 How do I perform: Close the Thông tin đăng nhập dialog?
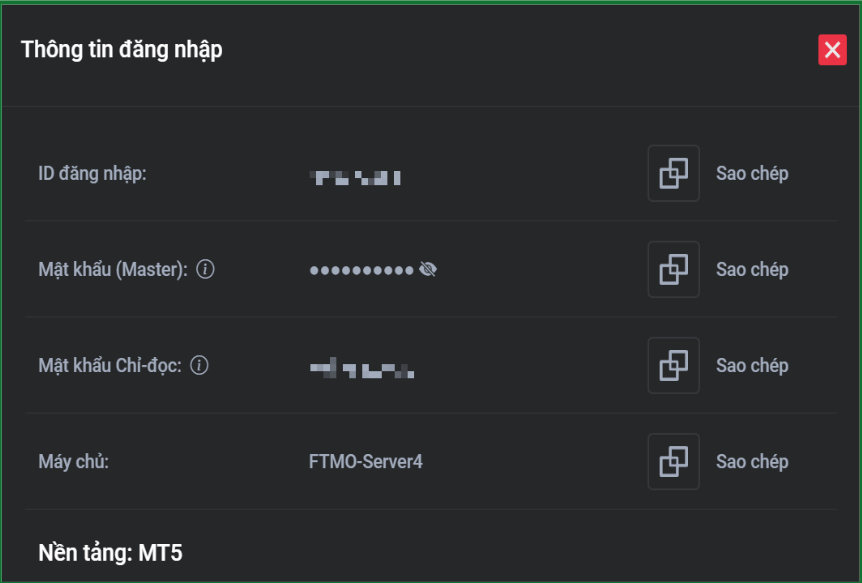pyautogui.click(x=832, y=50)
